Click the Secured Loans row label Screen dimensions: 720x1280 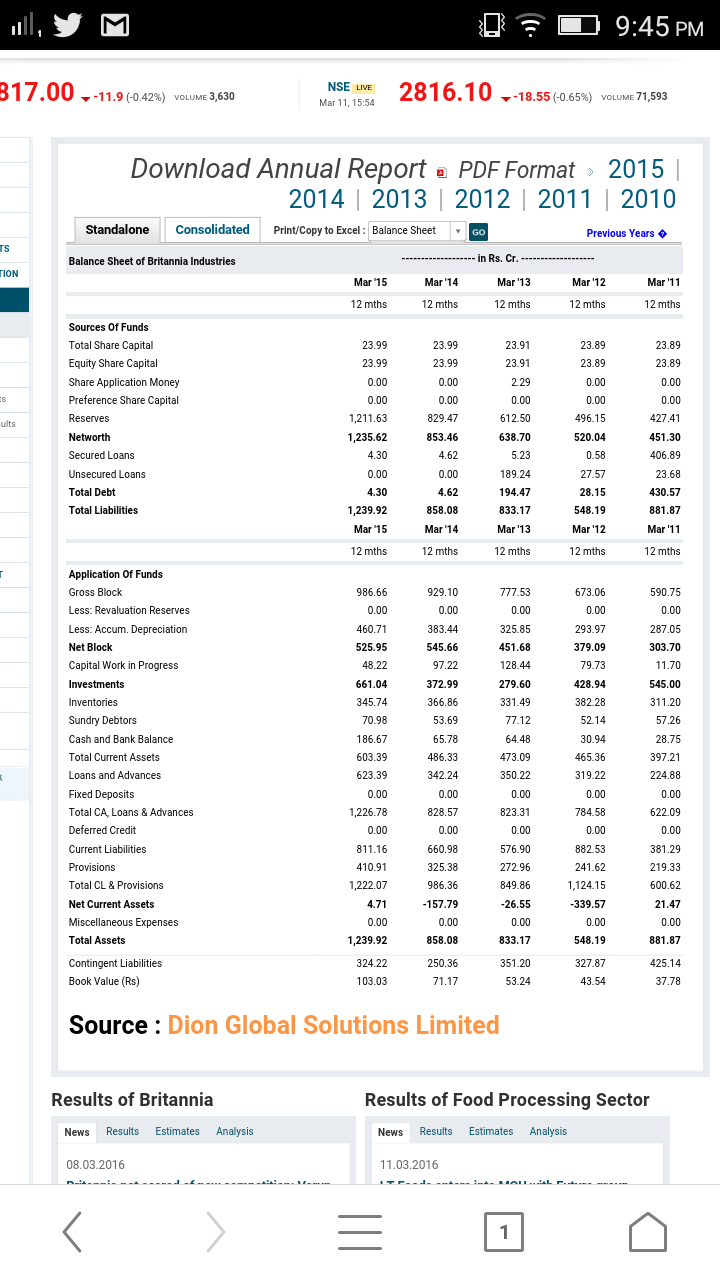coord(101,455)
